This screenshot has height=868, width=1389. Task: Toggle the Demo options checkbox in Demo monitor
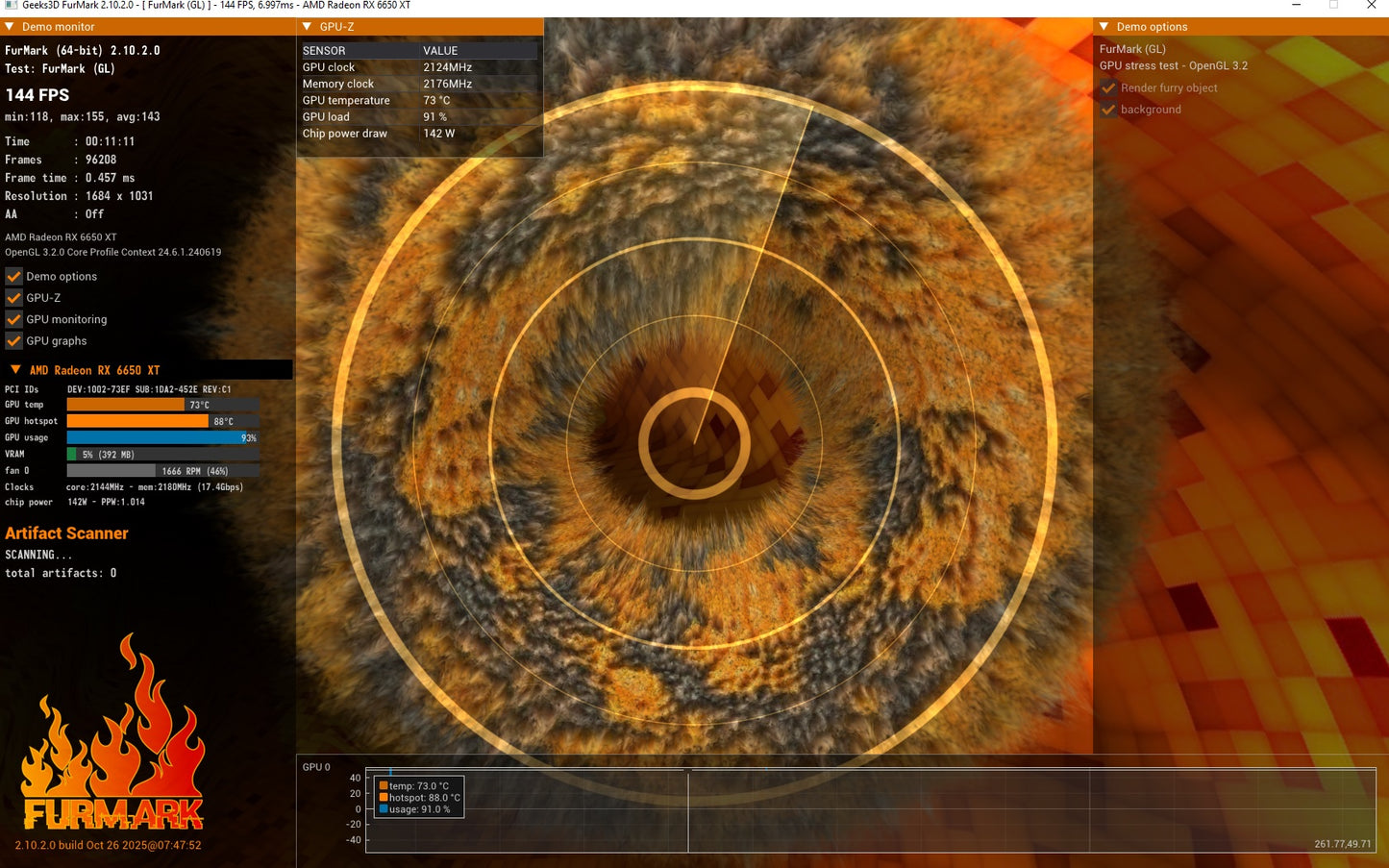click(x=13, y=277)
